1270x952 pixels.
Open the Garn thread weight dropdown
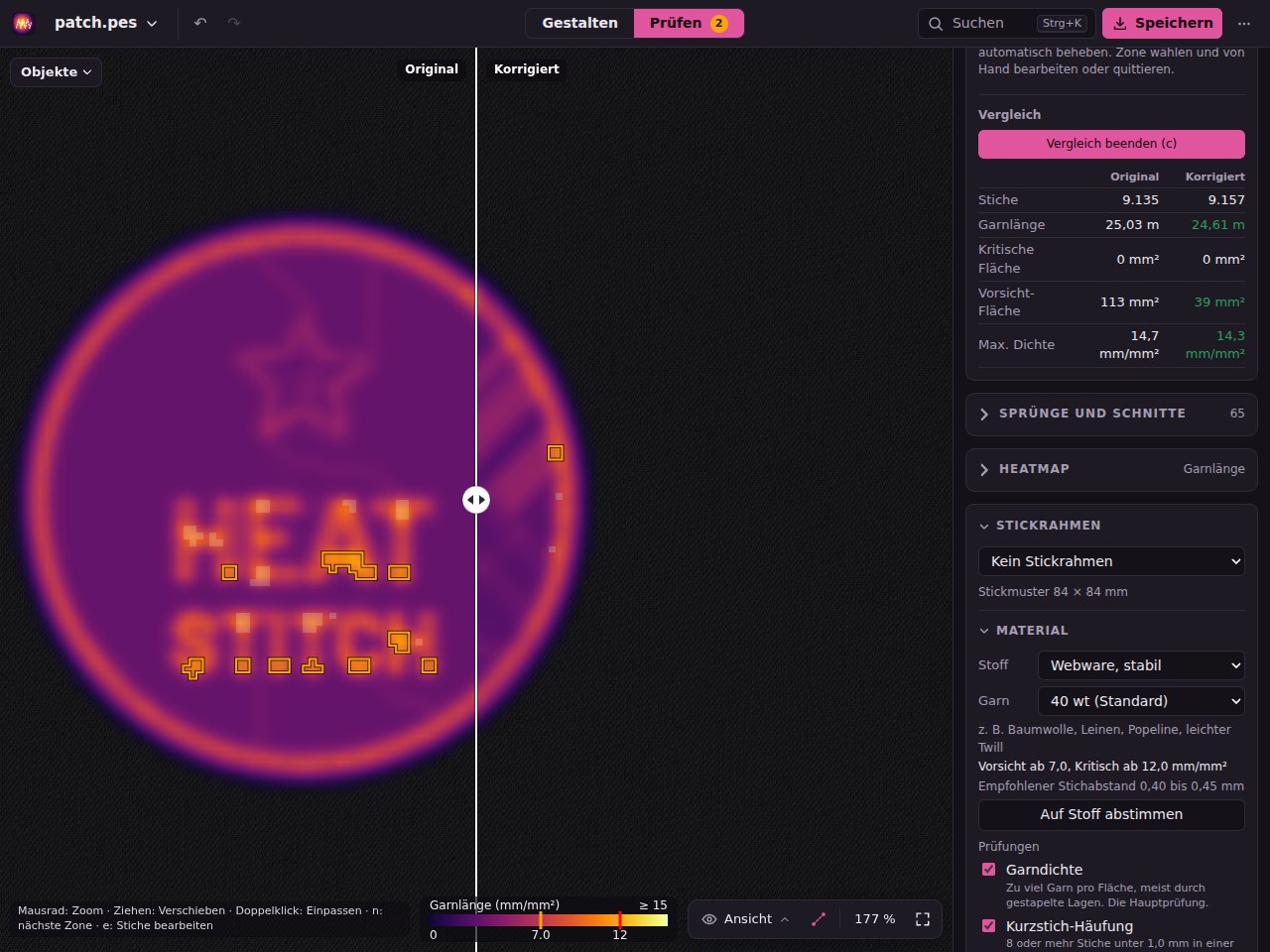click(x=1141, y=701)
